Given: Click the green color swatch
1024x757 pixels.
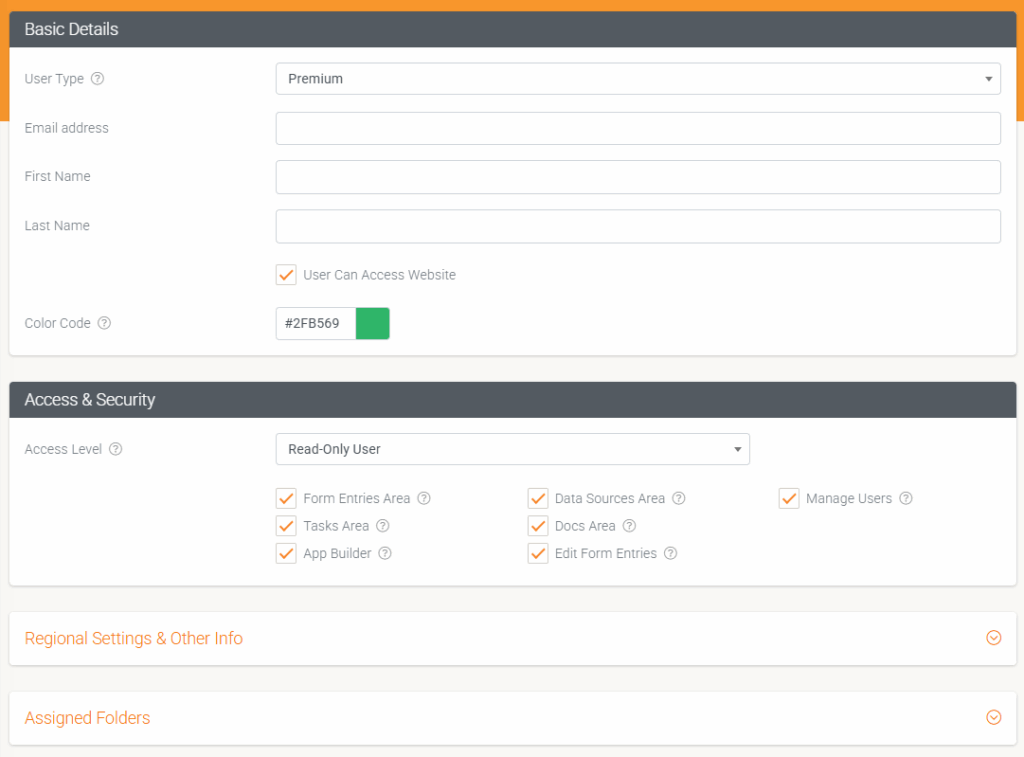Looking at the screenshot, I should (373, 323).
